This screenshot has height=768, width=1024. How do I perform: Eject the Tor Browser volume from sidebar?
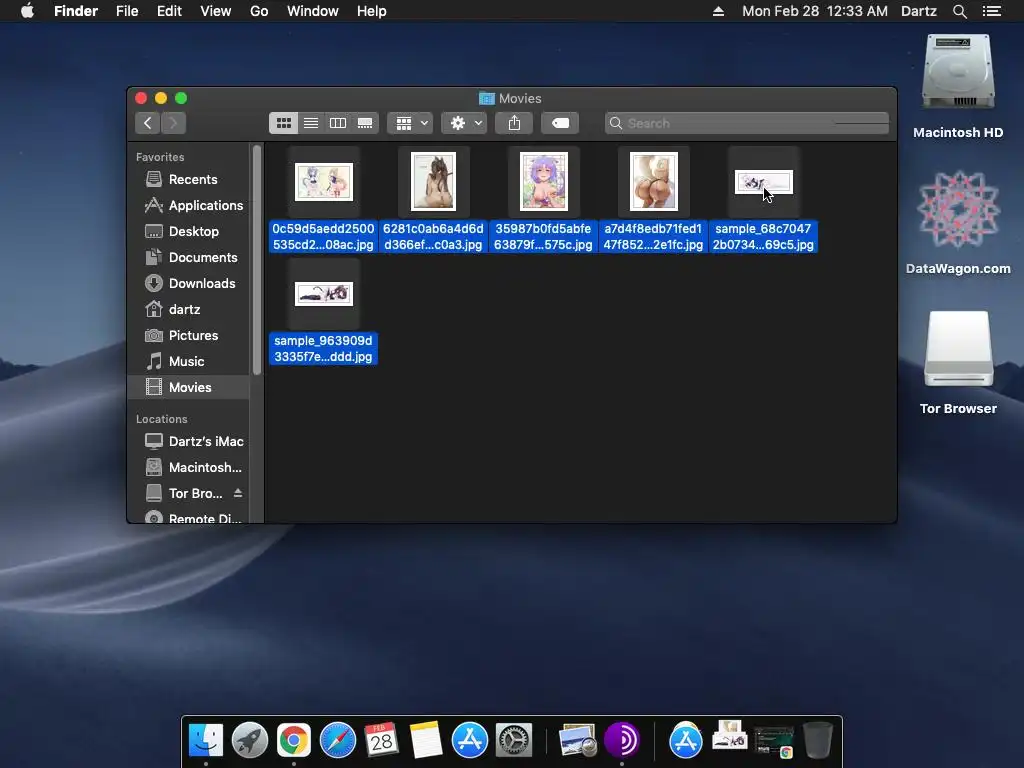click(x=238, y=493)
